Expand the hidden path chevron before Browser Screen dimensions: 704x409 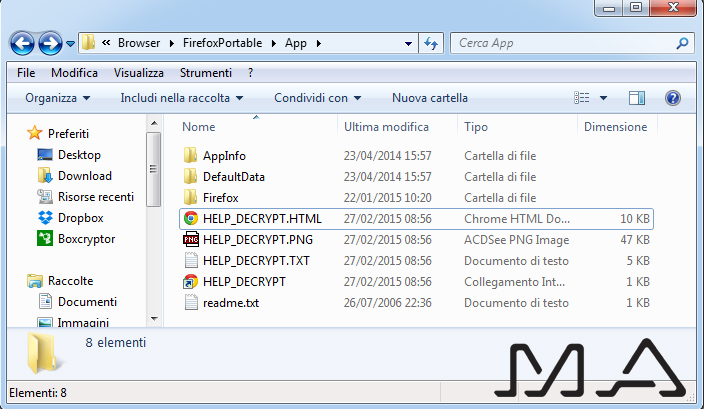[x=106, y=43]
